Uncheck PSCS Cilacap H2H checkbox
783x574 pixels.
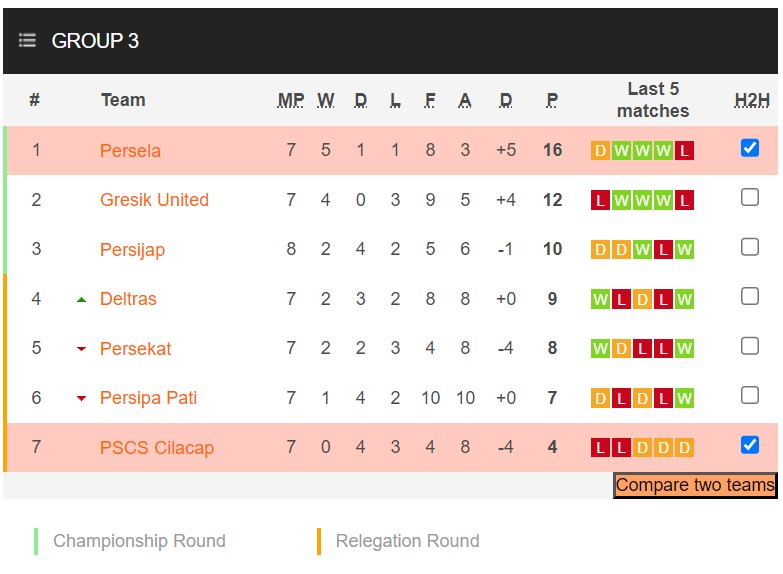750,445
